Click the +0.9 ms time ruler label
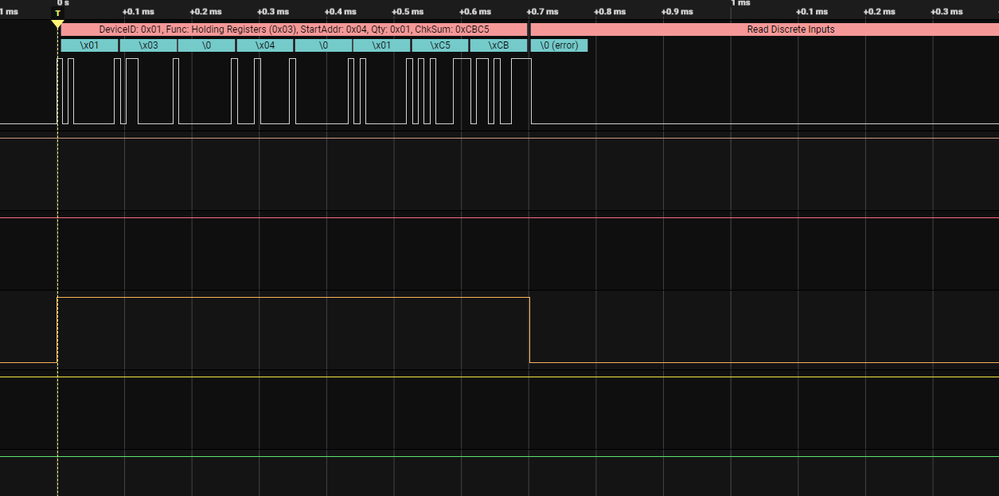The image size is (999, 496). click(677, 12)
